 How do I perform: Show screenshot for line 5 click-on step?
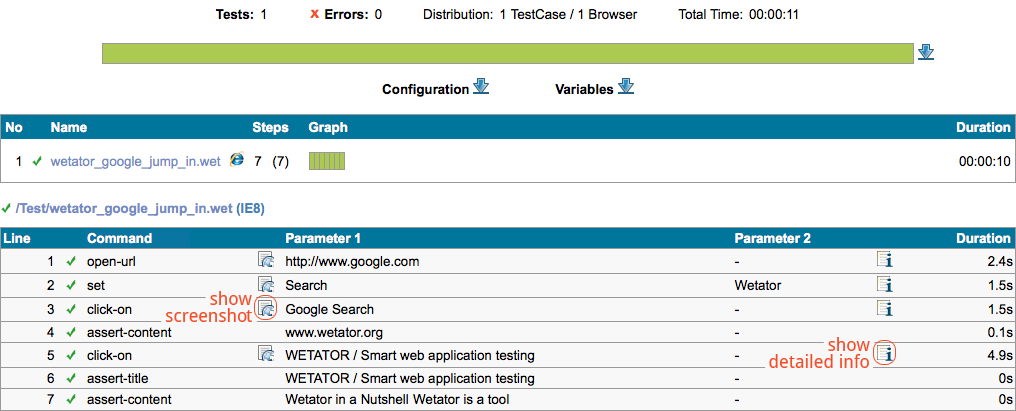pos(266,354)
